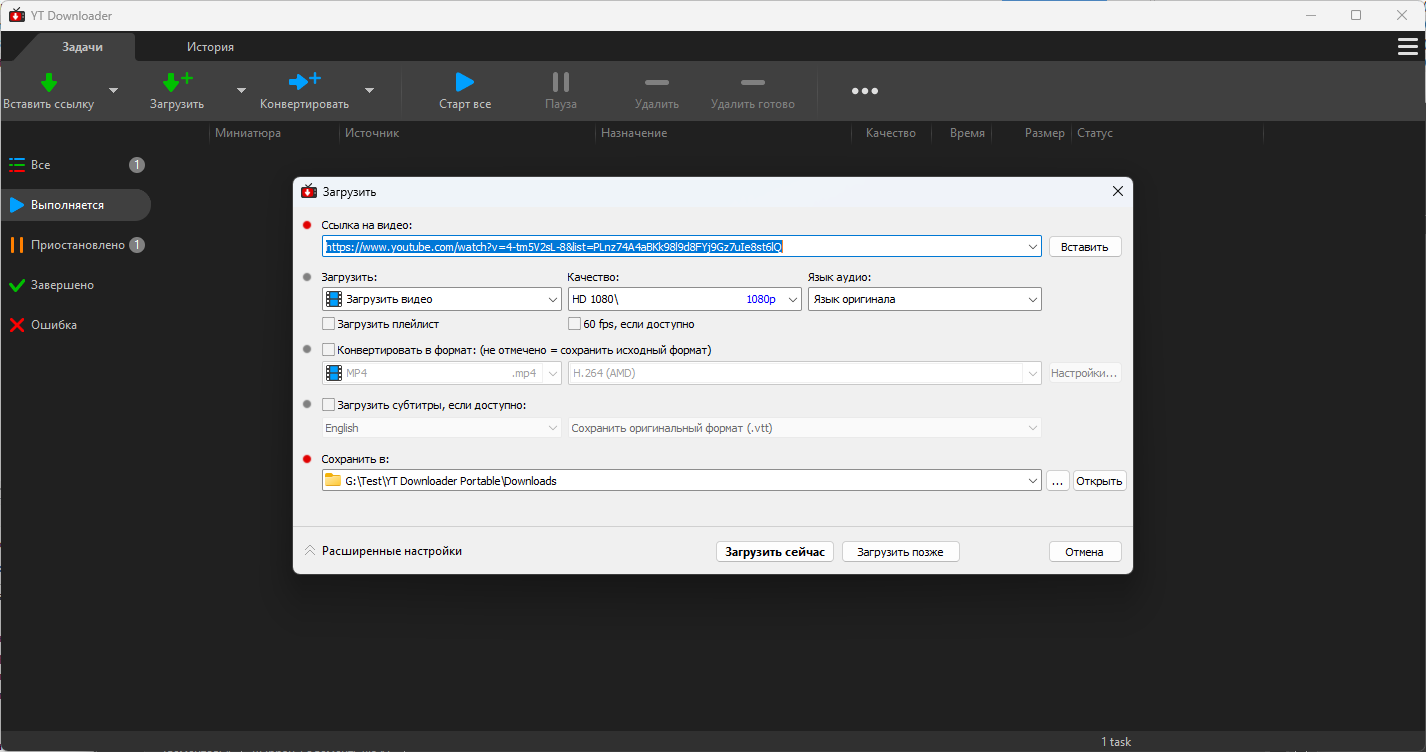Screen dimensions: 1426x752
Task: Click the green Вставить ссылку arrow icon
Action: (48, 83)
